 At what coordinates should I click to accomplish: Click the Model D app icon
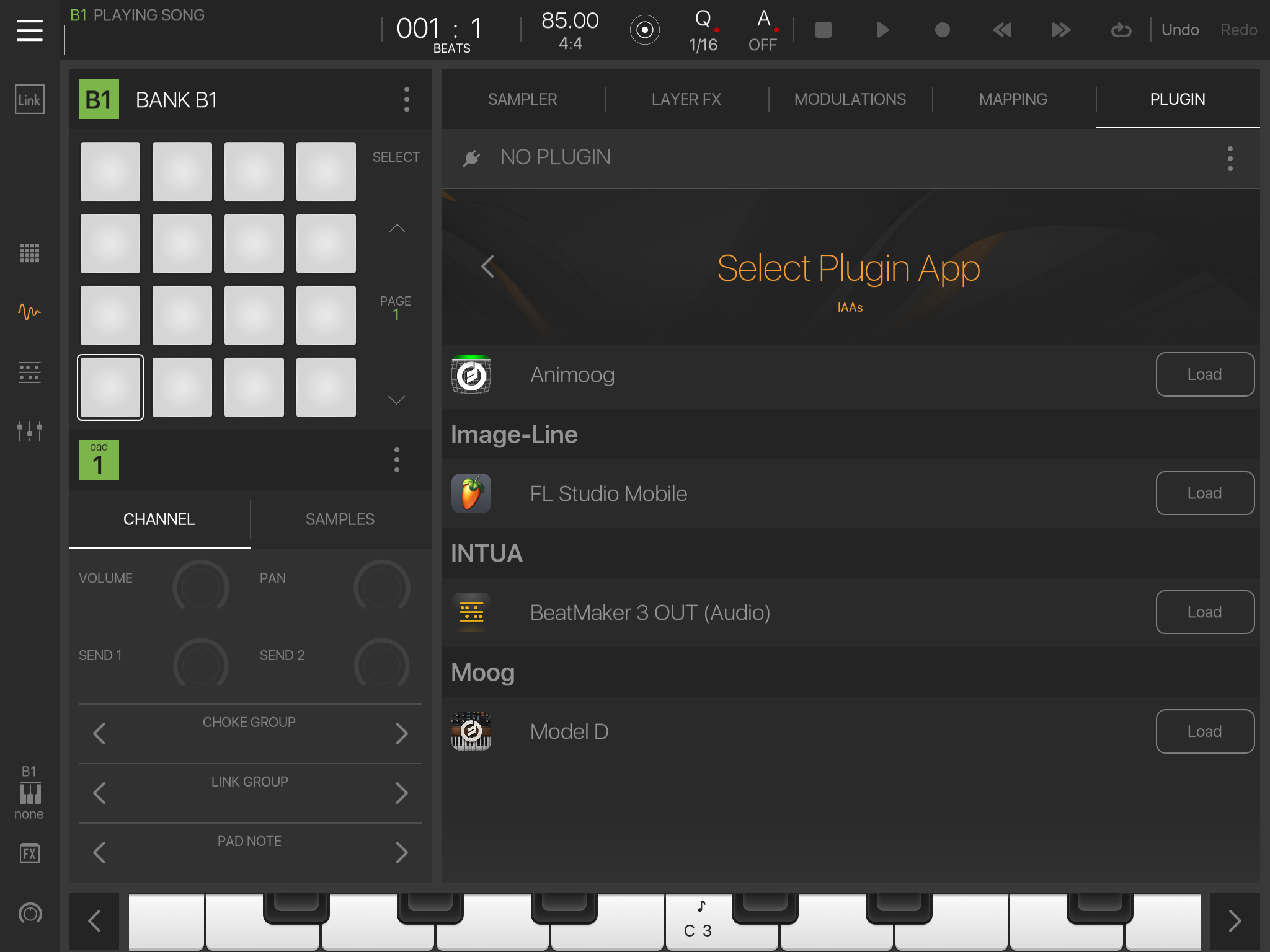click(x=471, y=731)
